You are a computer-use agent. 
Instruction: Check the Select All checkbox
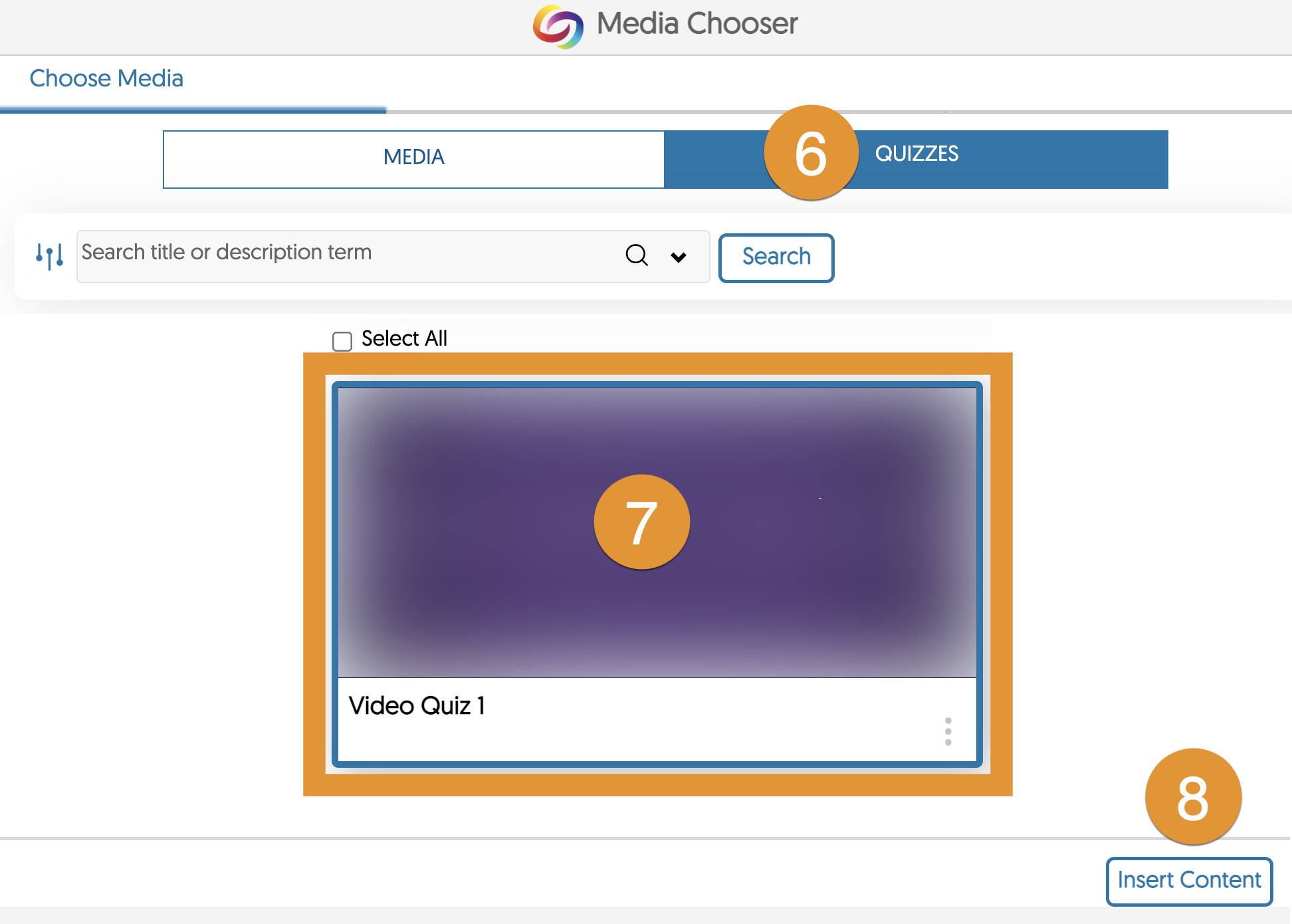[x=342, y=341]
